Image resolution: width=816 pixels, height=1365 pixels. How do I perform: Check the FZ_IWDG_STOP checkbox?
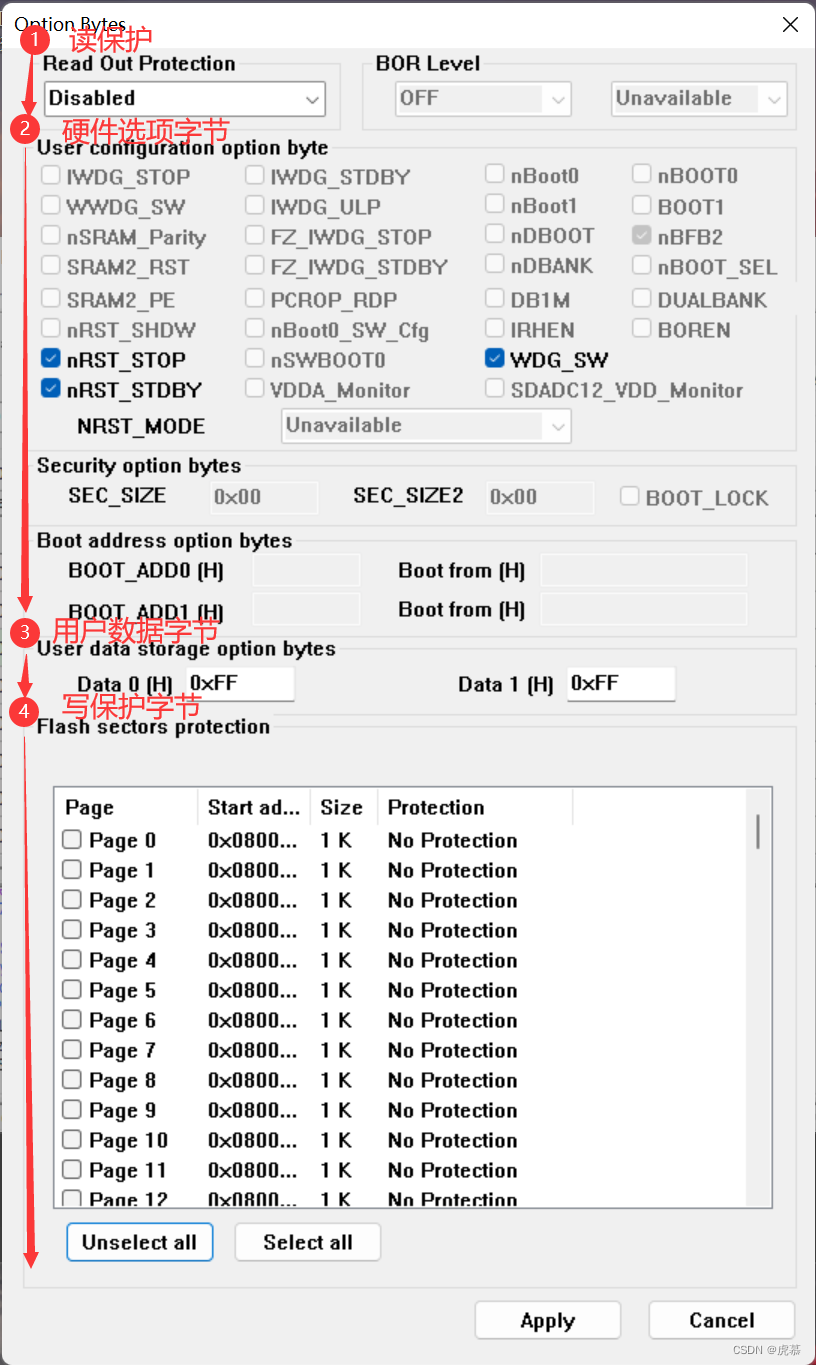(x=254, y=235)
